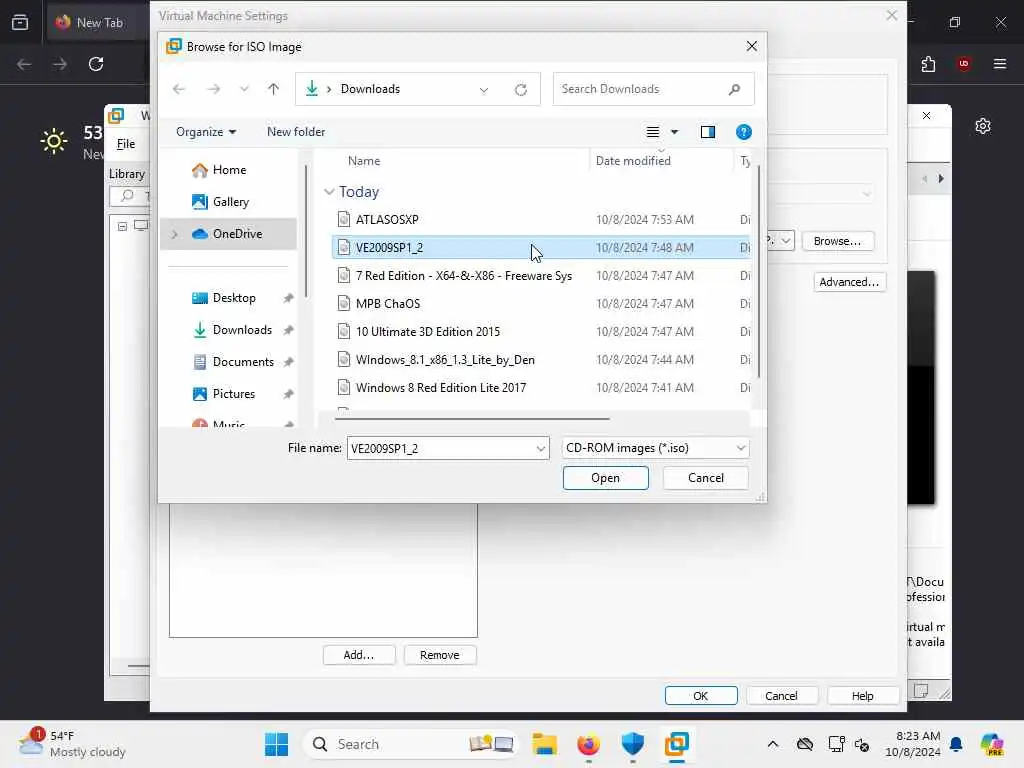Click the File name input box
Image resolution: width=1024 pixels, height=768 pixels.
pyautogui.click(x=441, y=449)
